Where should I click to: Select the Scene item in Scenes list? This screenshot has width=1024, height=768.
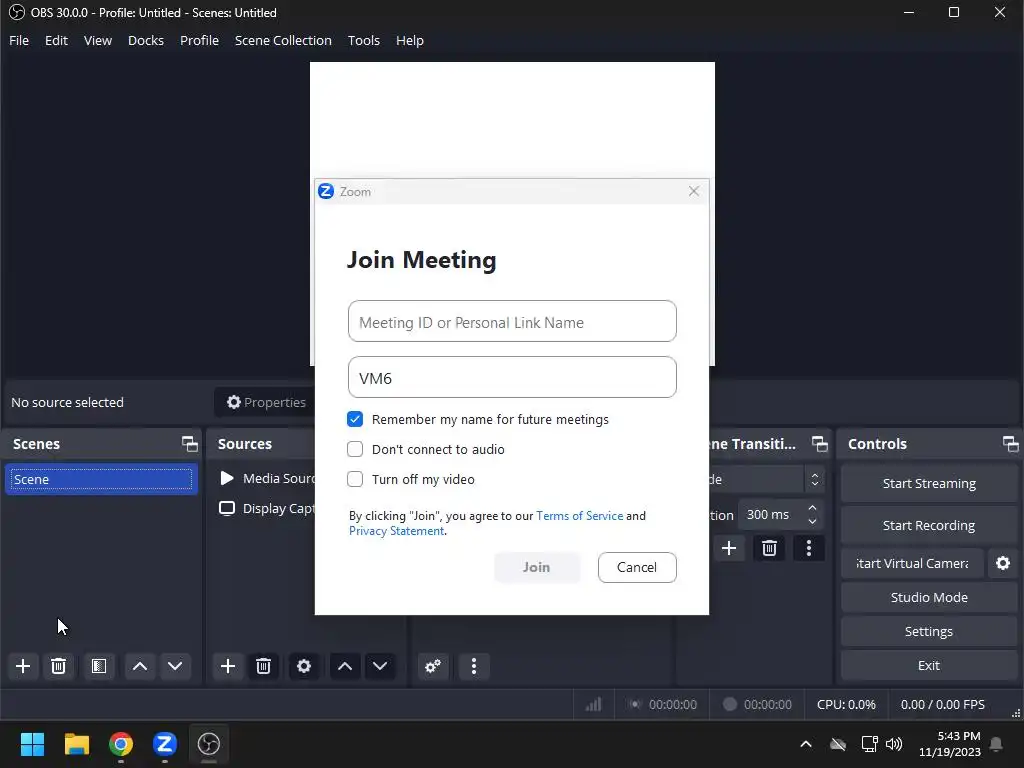[x=101, y=479]
